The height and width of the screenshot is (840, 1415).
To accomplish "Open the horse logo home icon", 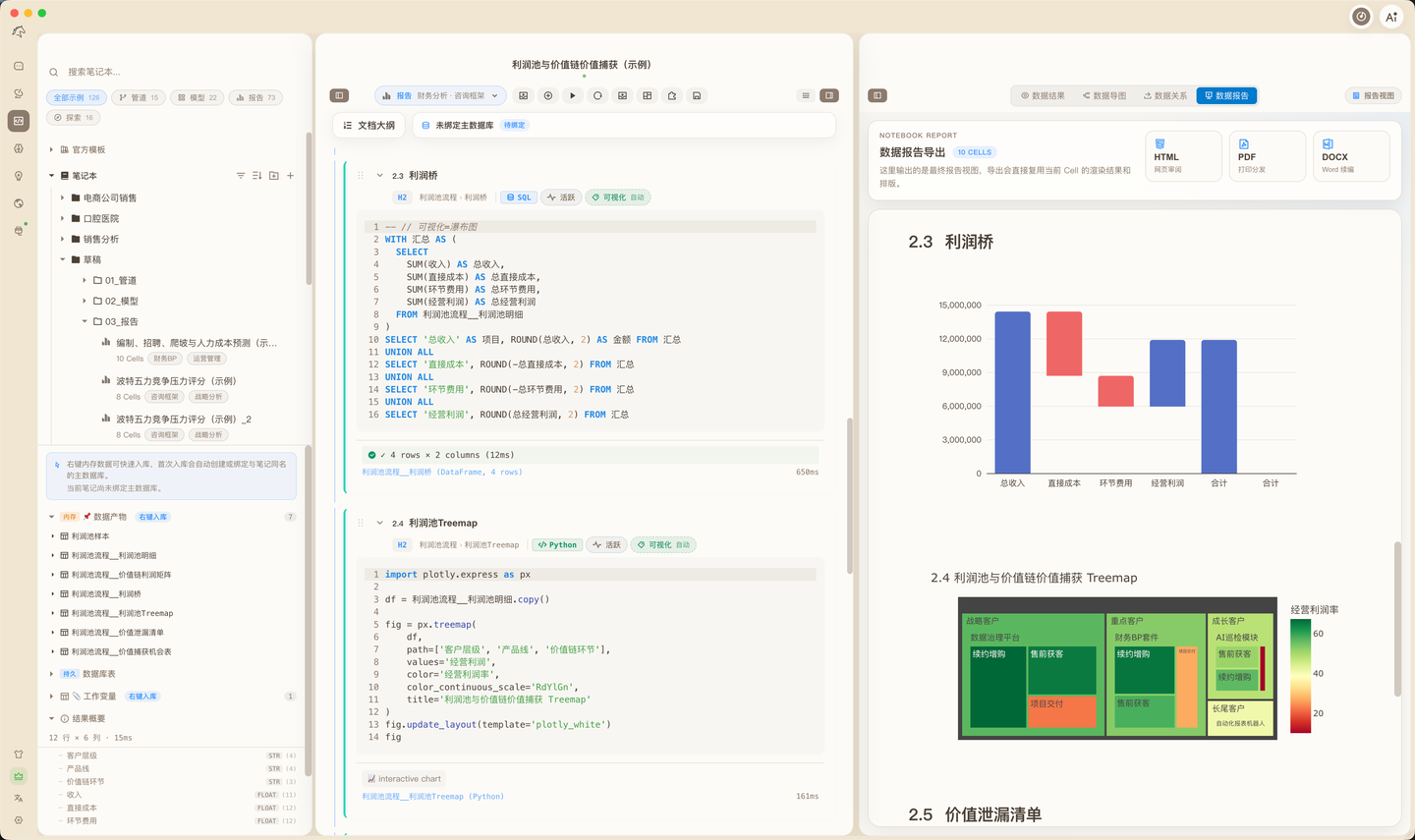I will coord(19,32).
